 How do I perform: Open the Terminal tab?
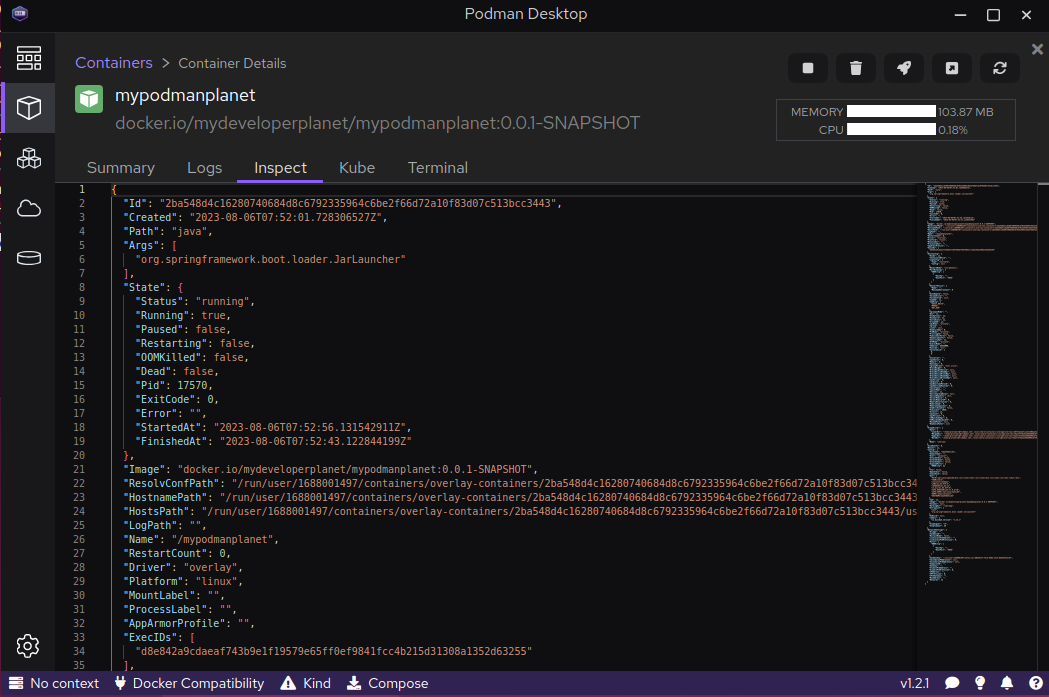pyautogui.click(x=437, y=168)
